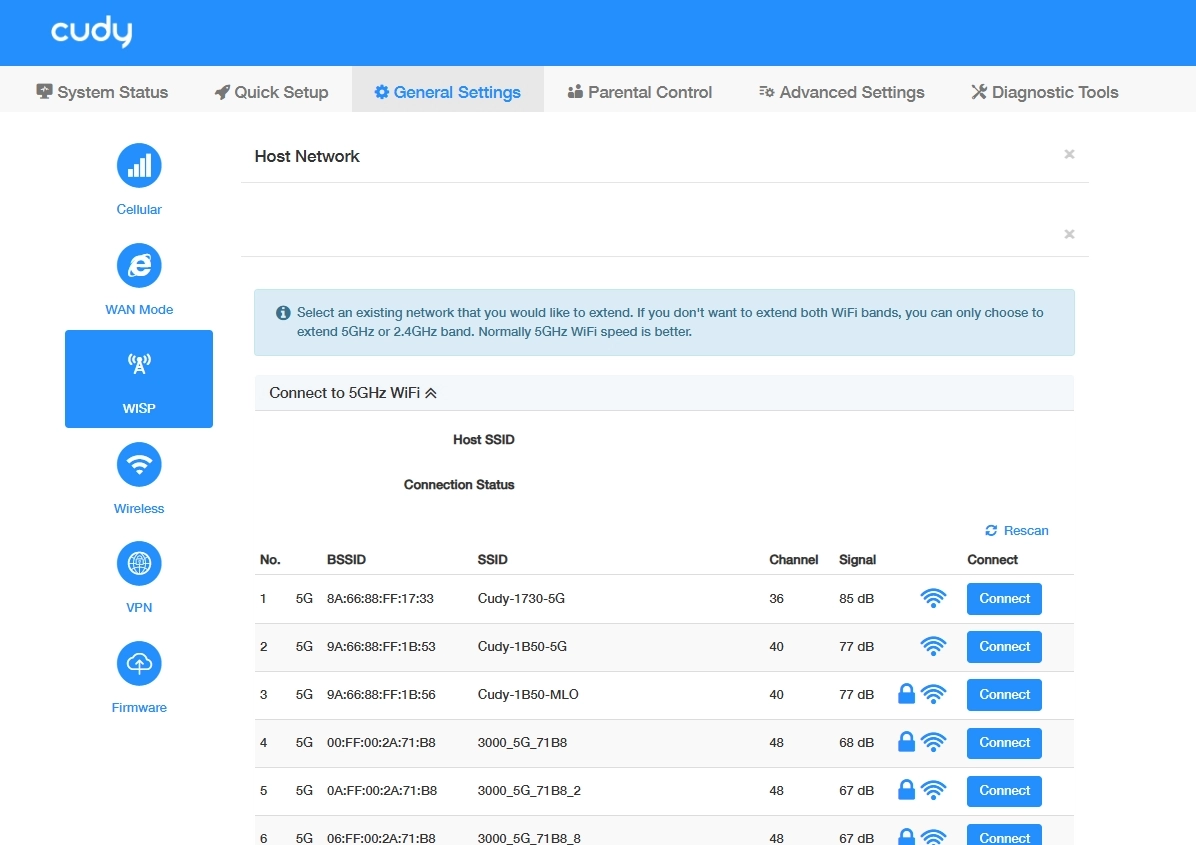Click the Host Network heading

307,156
